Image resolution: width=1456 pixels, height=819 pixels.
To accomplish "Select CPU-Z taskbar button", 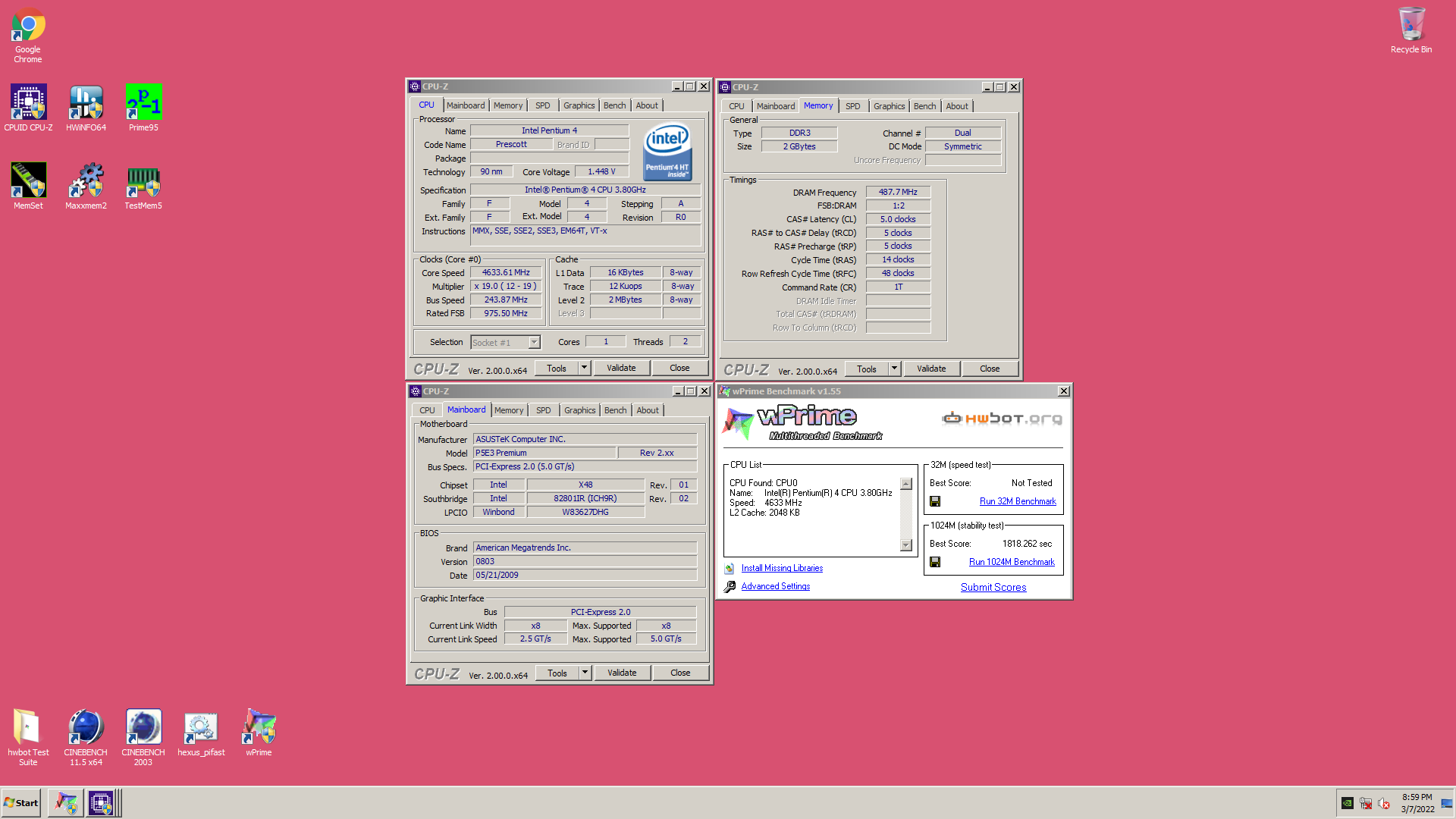I will click(101, 802).
